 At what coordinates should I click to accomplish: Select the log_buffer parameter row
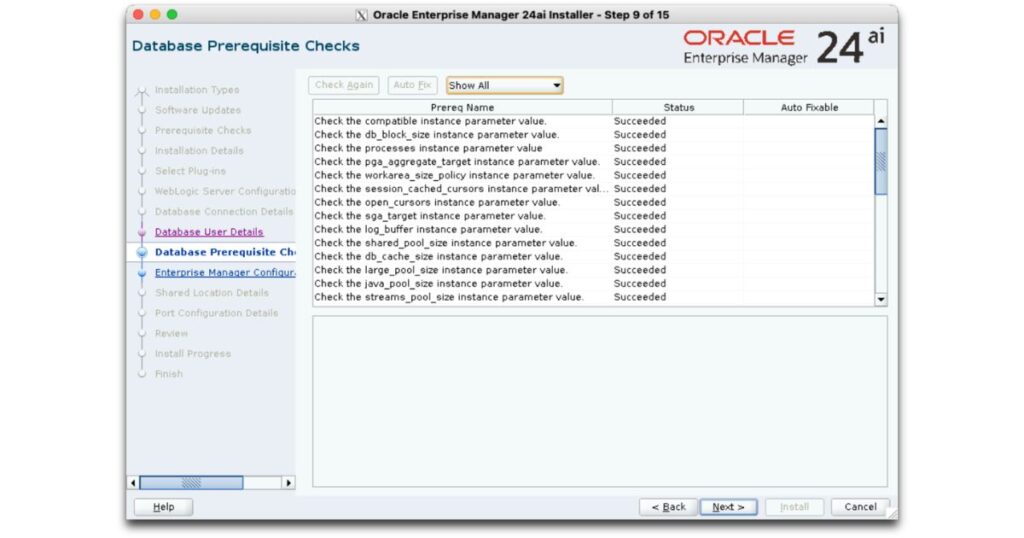click(593, 229)
